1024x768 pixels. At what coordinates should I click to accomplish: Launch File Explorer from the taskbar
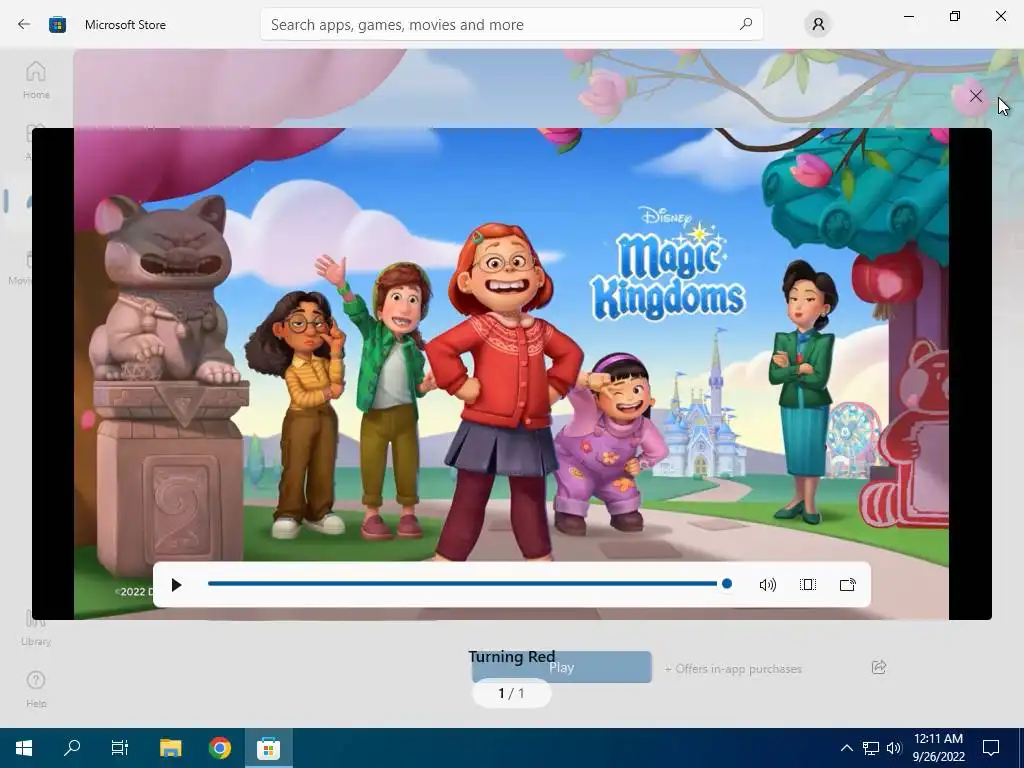(x=170, y=748)
